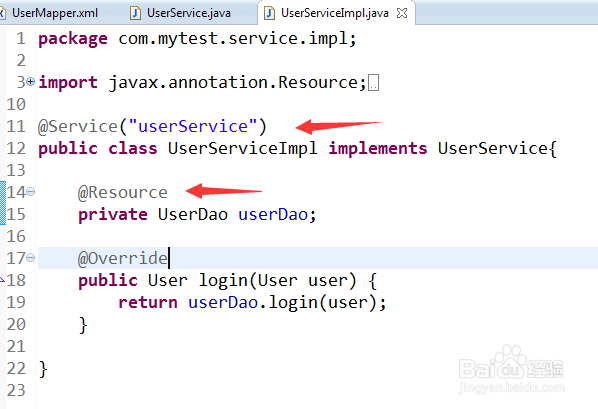
Task: Click the UserServiceImpl class name
Action: pos(243,148)
